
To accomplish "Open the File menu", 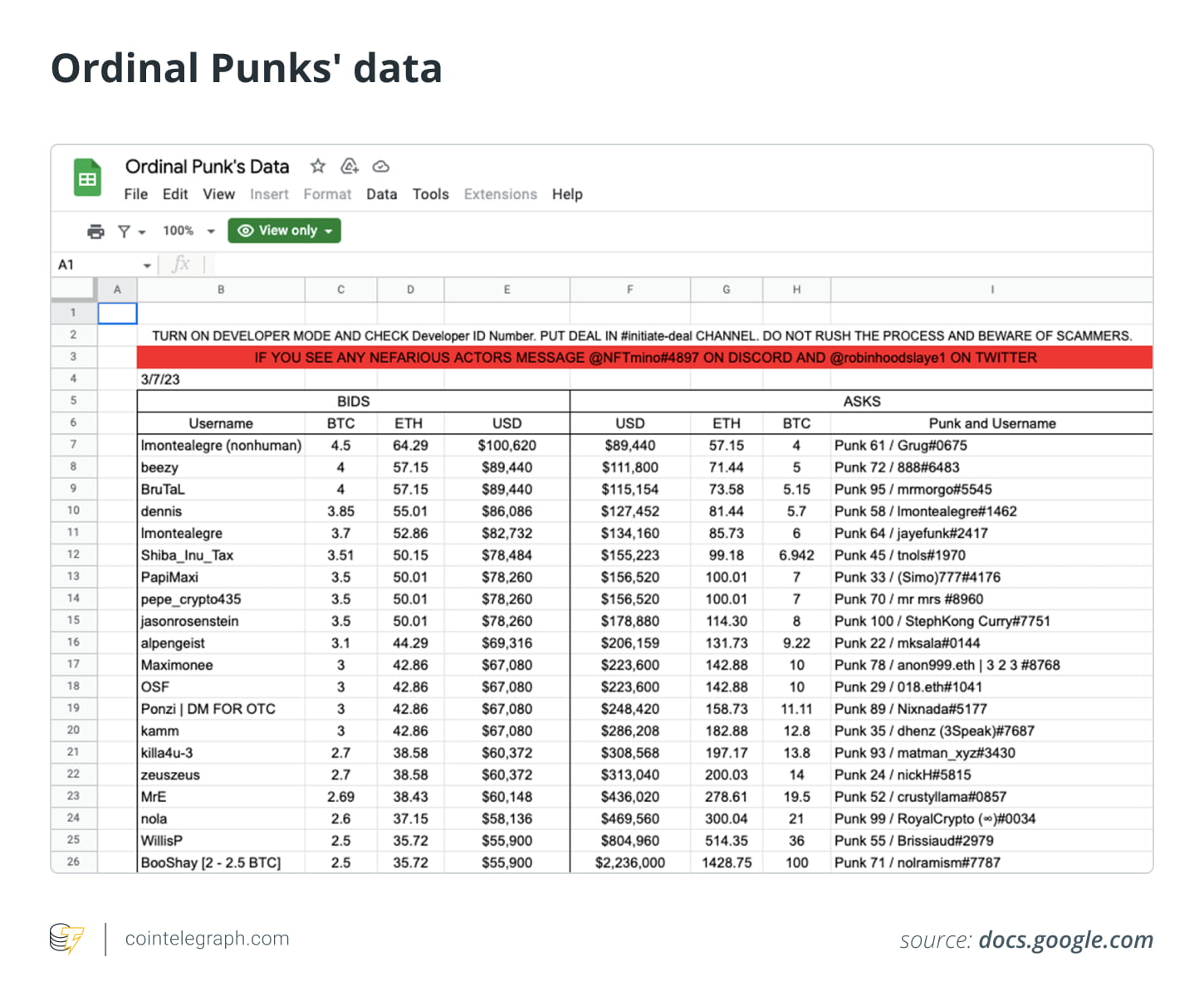I will pos(136,194).
